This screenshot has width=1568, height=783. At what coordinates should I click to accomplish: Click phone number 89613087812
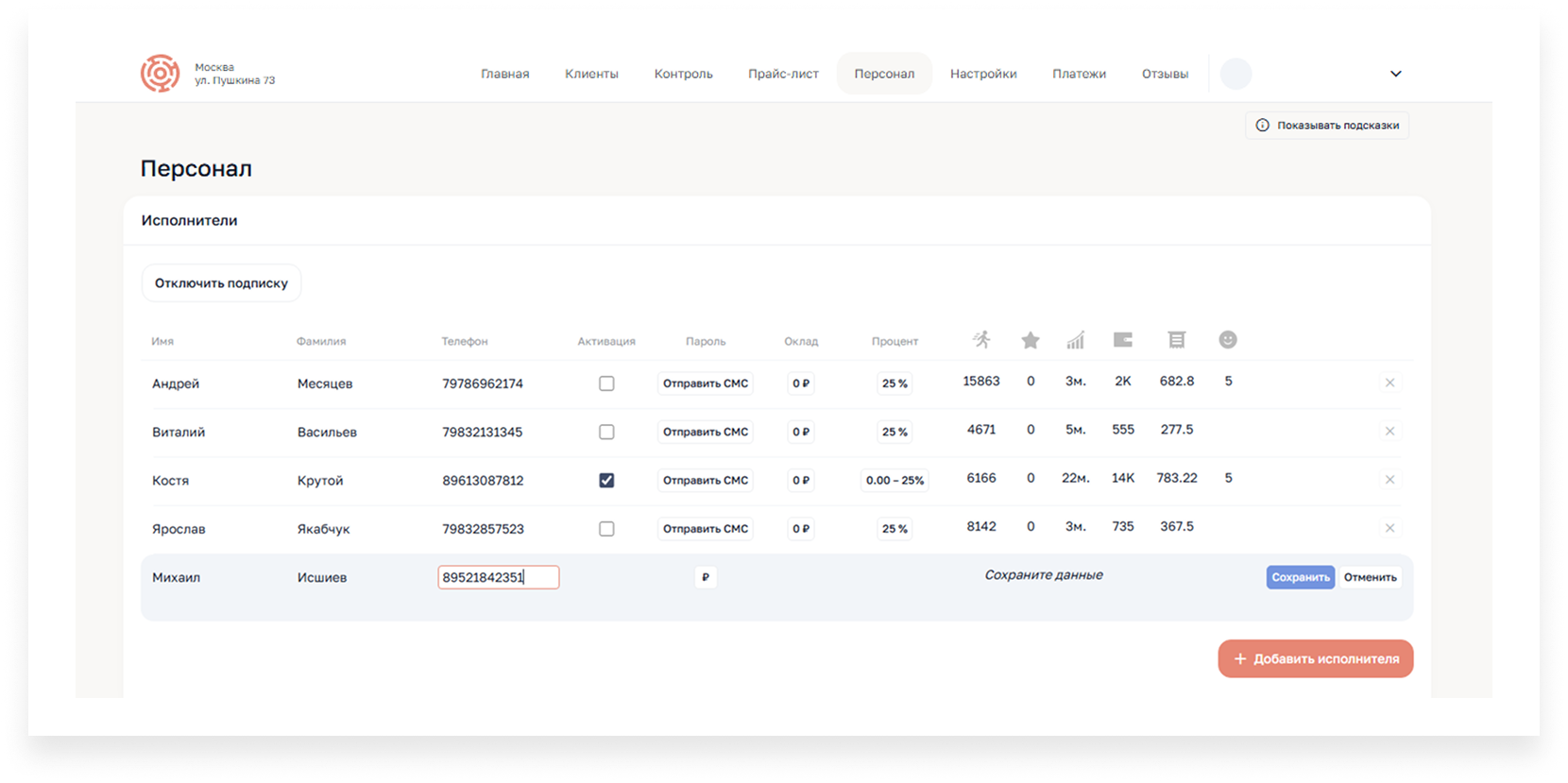point(483,481)
